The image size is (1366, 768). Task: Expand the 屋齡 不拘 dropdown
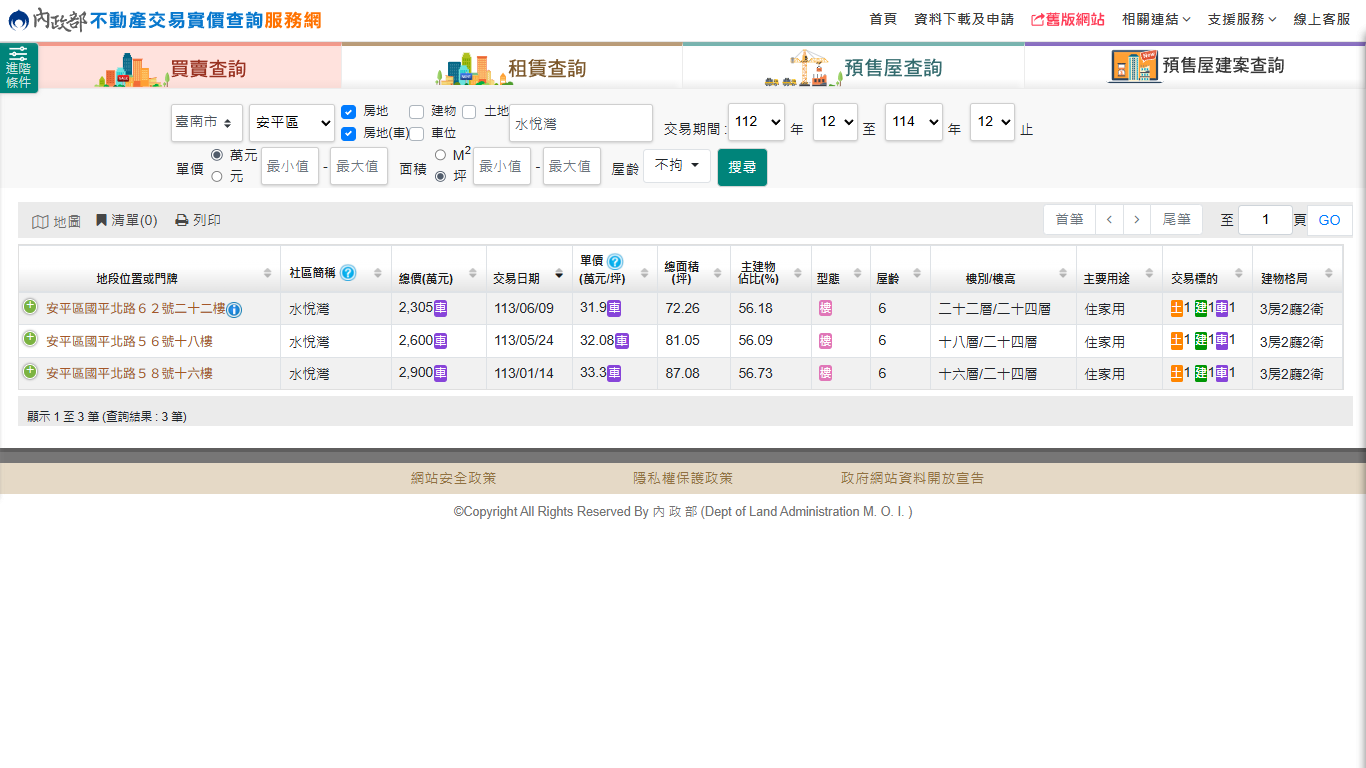click(x=676, y=166)
